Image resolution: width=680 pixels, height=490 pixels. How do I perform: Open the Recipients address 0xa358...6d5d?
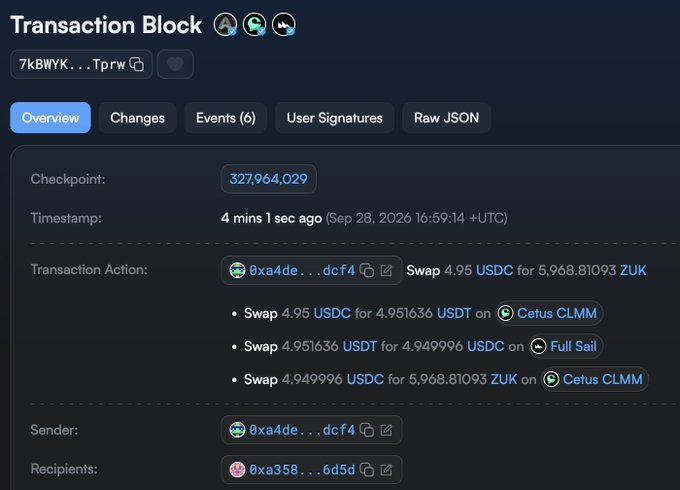tap(302, 470)
